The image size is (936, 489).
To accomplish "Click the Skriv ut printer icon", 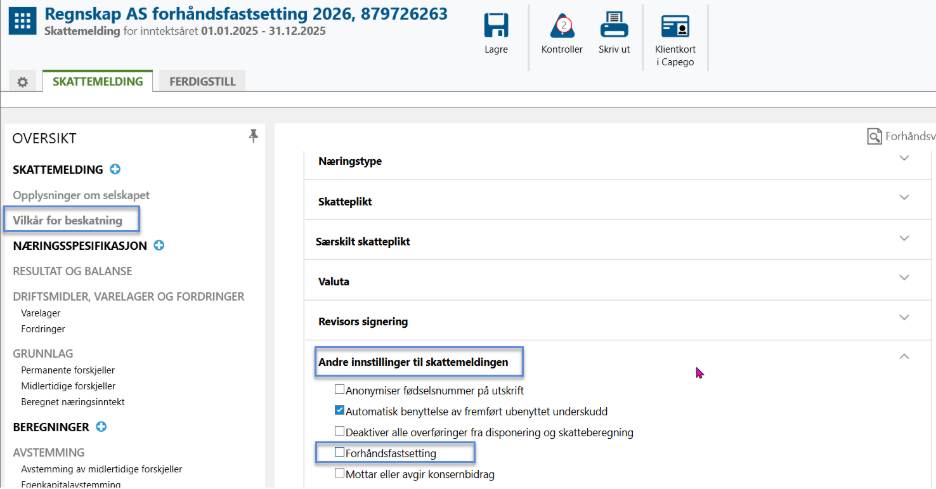I will tap(614, 26).
